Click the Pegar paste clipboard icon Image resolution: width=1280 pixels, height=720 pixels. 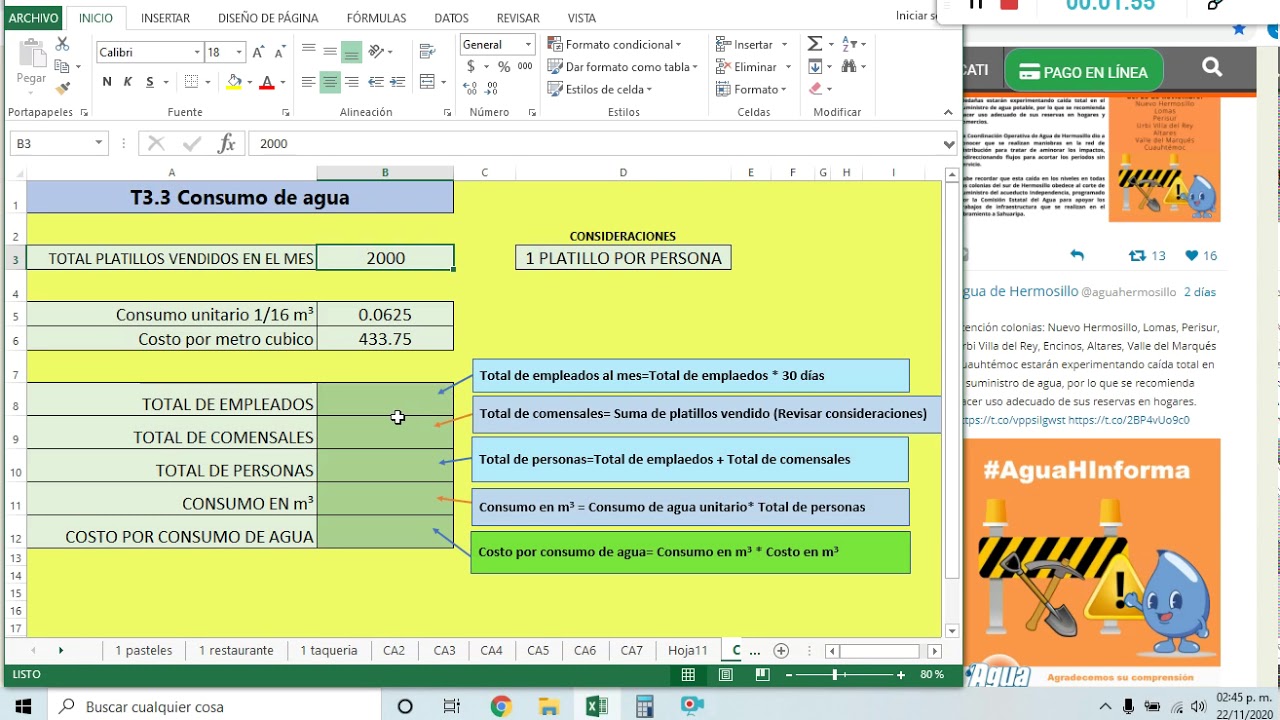(x=31, y=55)
